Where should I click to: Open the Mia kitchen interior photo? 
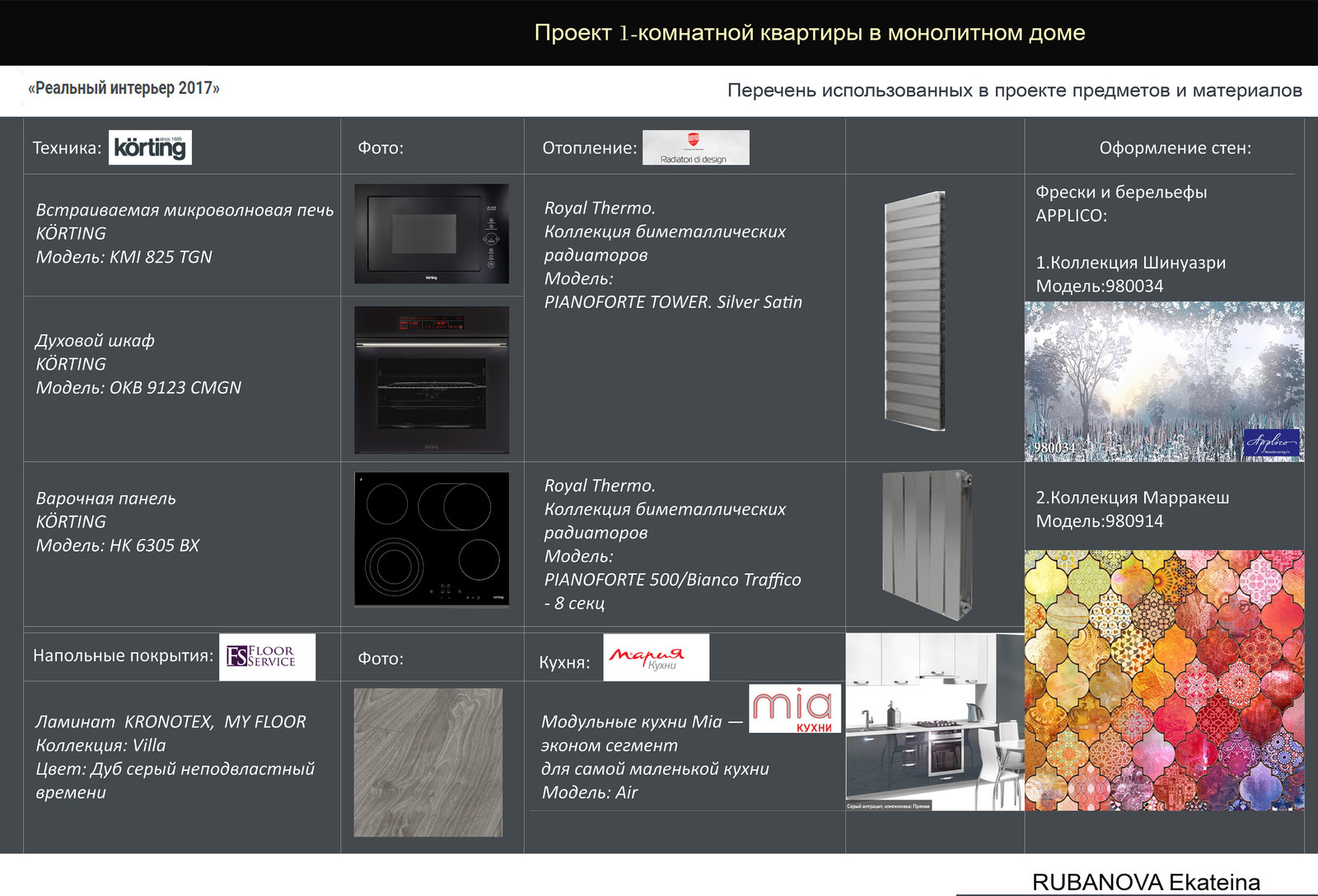[x=935, y=722]
